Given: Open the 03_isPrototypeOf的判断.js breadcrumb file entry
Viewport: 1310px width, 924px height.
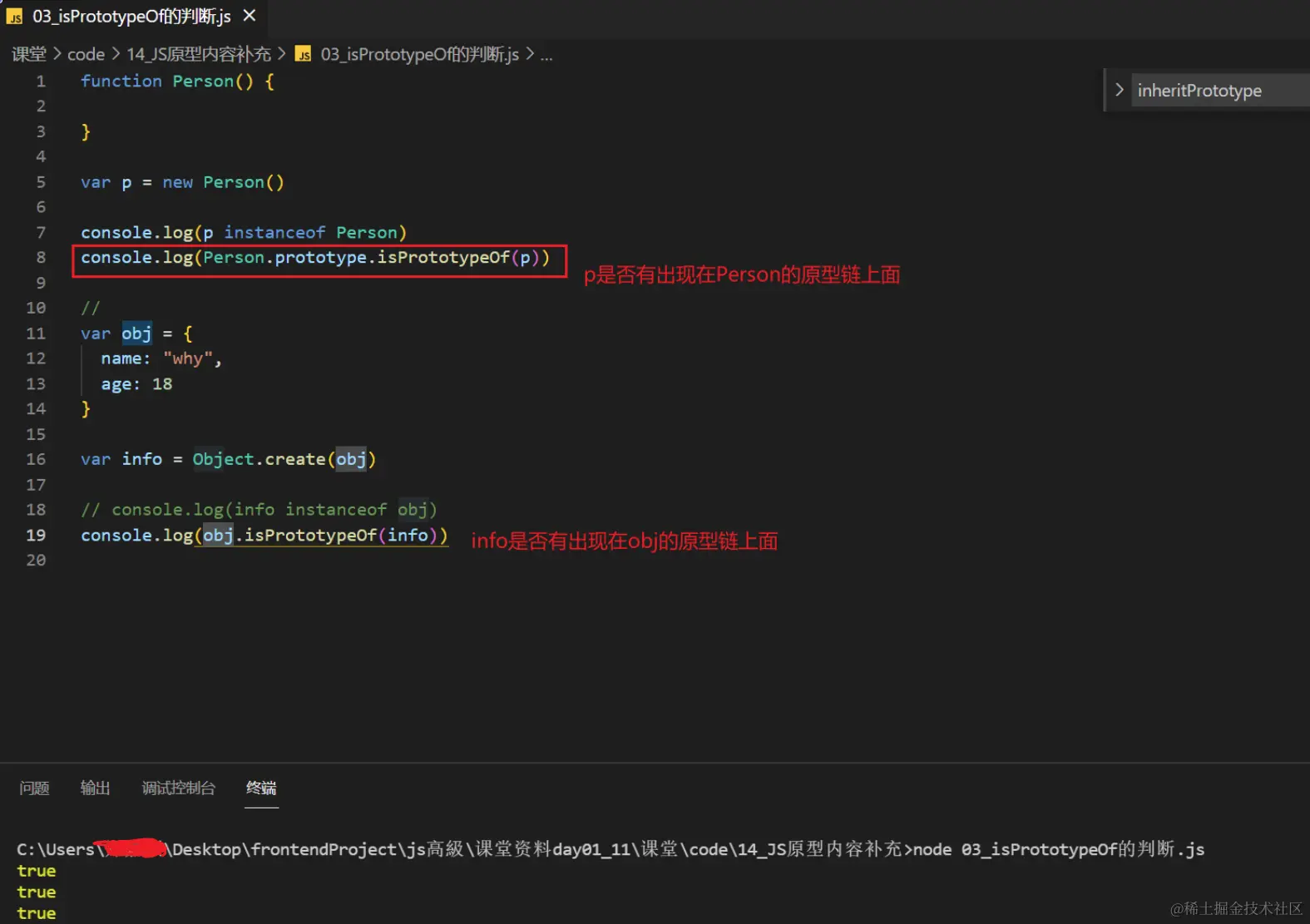Looking at the screenshot, I should click(x=408, y=55).
